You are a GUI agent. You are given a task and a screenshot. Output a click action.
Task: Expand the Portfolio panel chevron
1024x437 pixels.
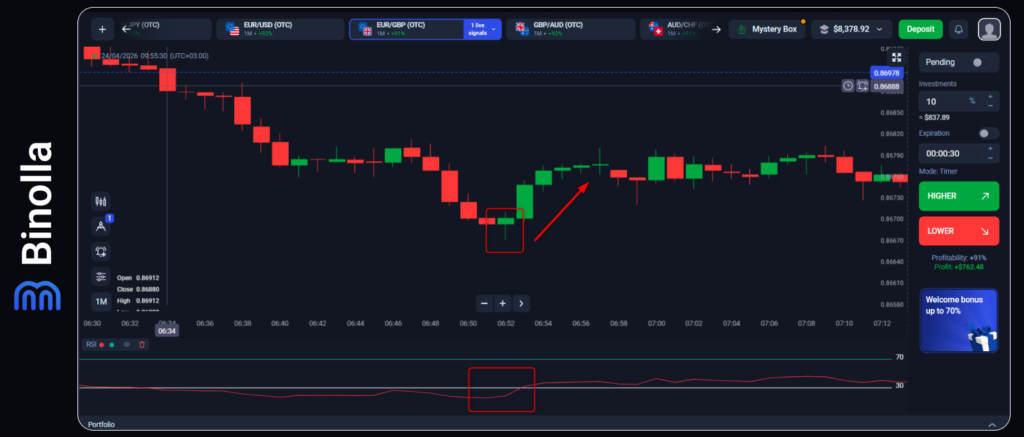[993, 425]
